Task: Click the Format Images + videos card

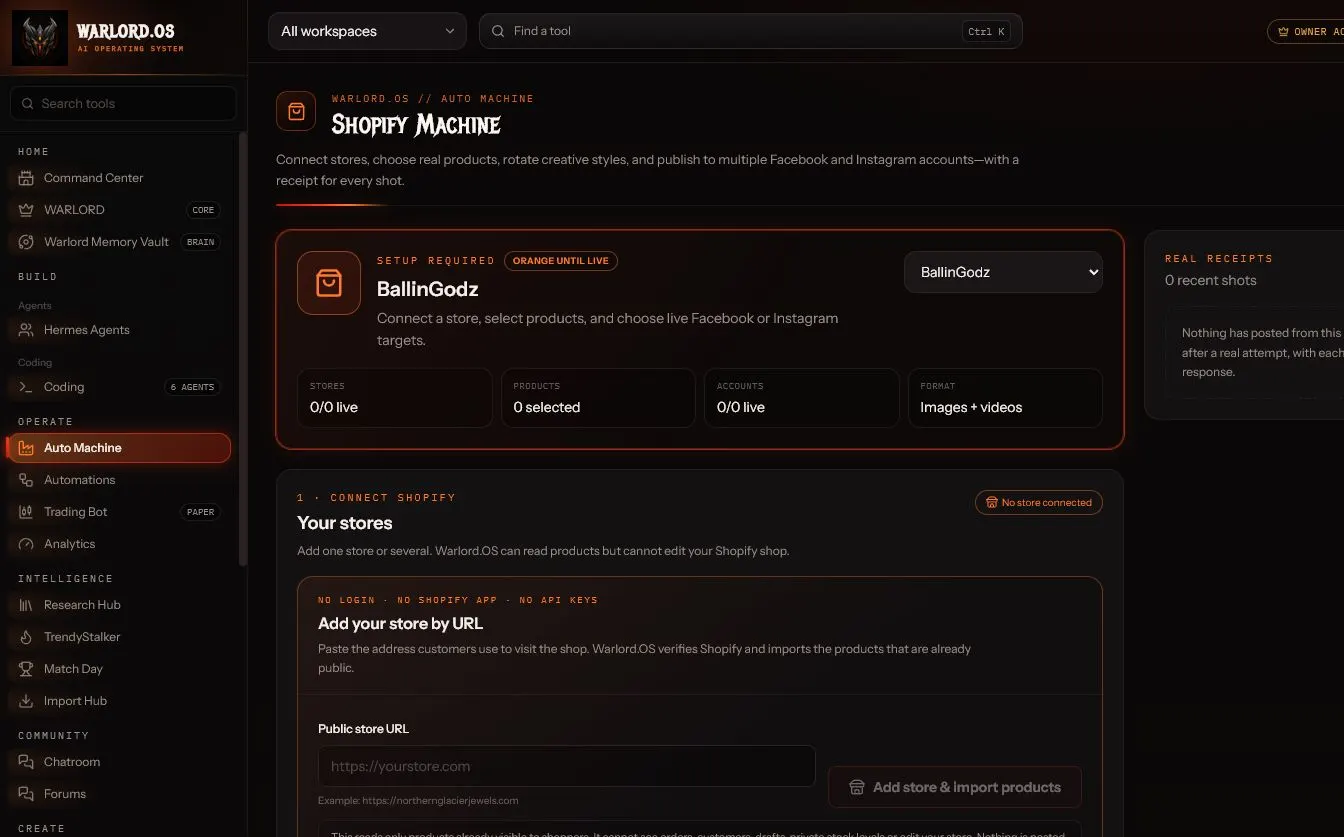Action: 1005,398
